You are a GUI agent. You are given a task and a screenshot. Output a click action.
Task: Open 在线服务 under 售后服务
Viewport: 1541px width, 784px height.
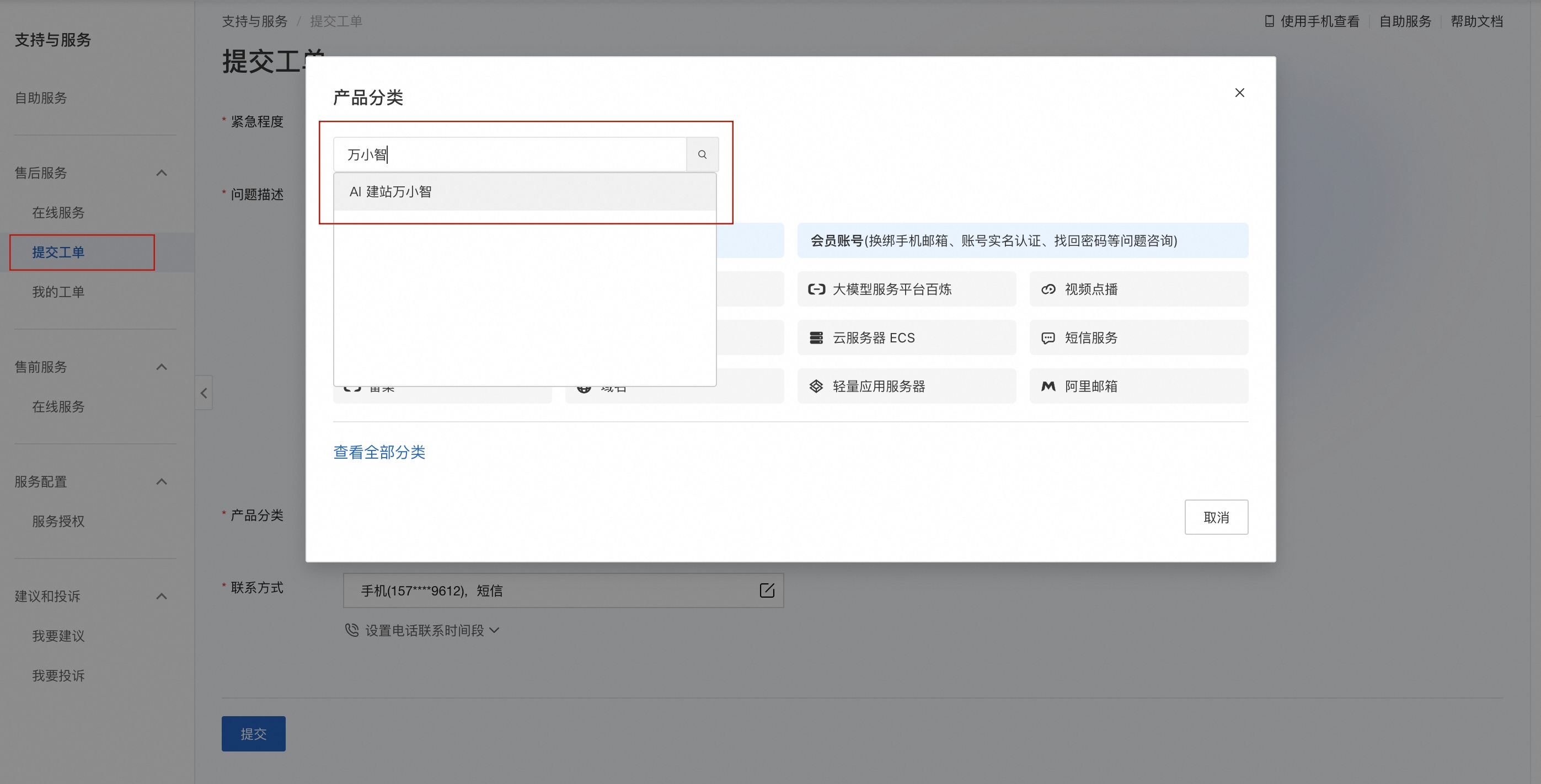[x=58, y=213]
